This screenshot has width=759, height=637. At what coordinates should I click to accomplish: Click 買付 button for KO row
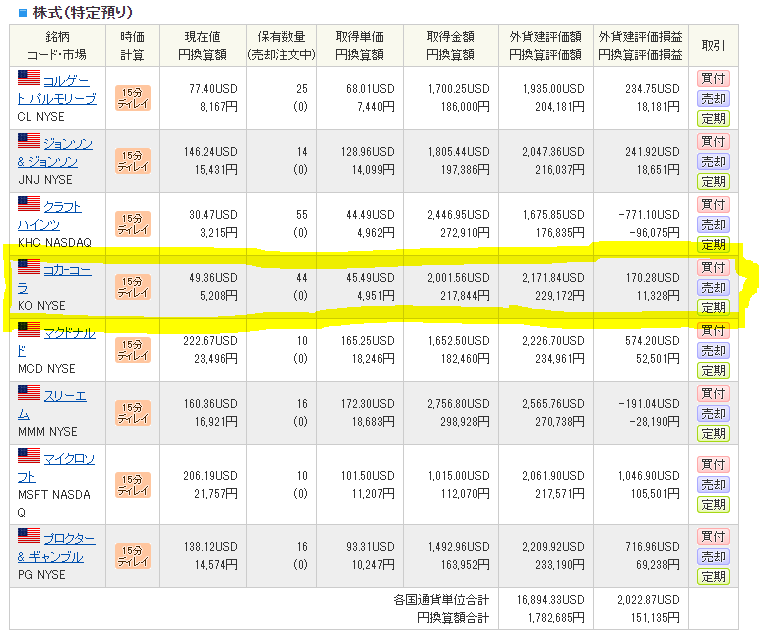coord(713,268)
